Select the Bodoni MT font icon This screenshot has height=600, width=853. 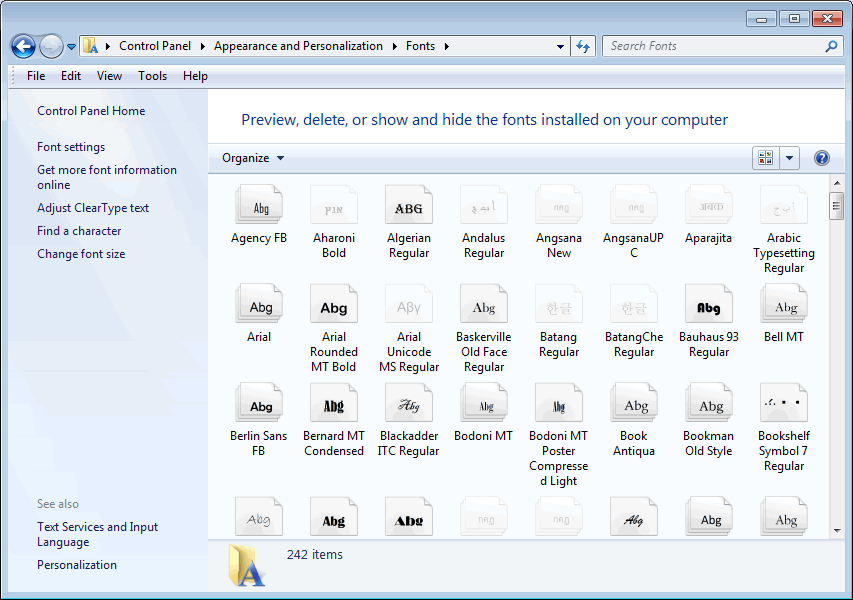click(x=484, y=403)
